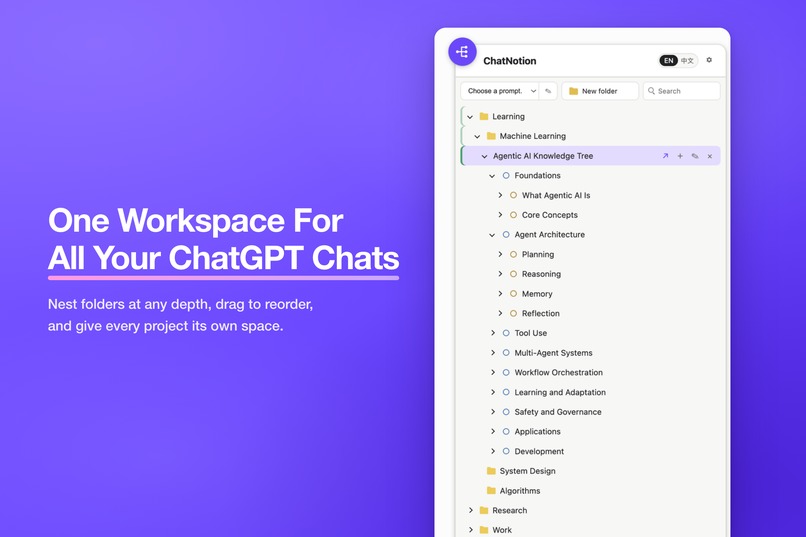Delete Agentic AI Knowledge Tree X icon
806x537 pixels.
[x=710, y=156]
